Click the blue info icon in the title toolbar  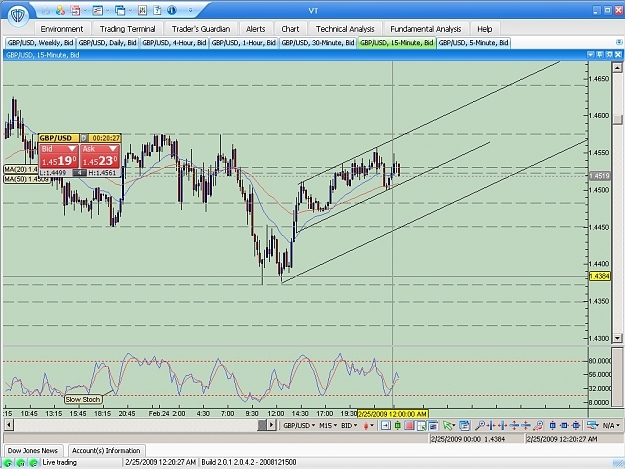(x=172, y=10)
